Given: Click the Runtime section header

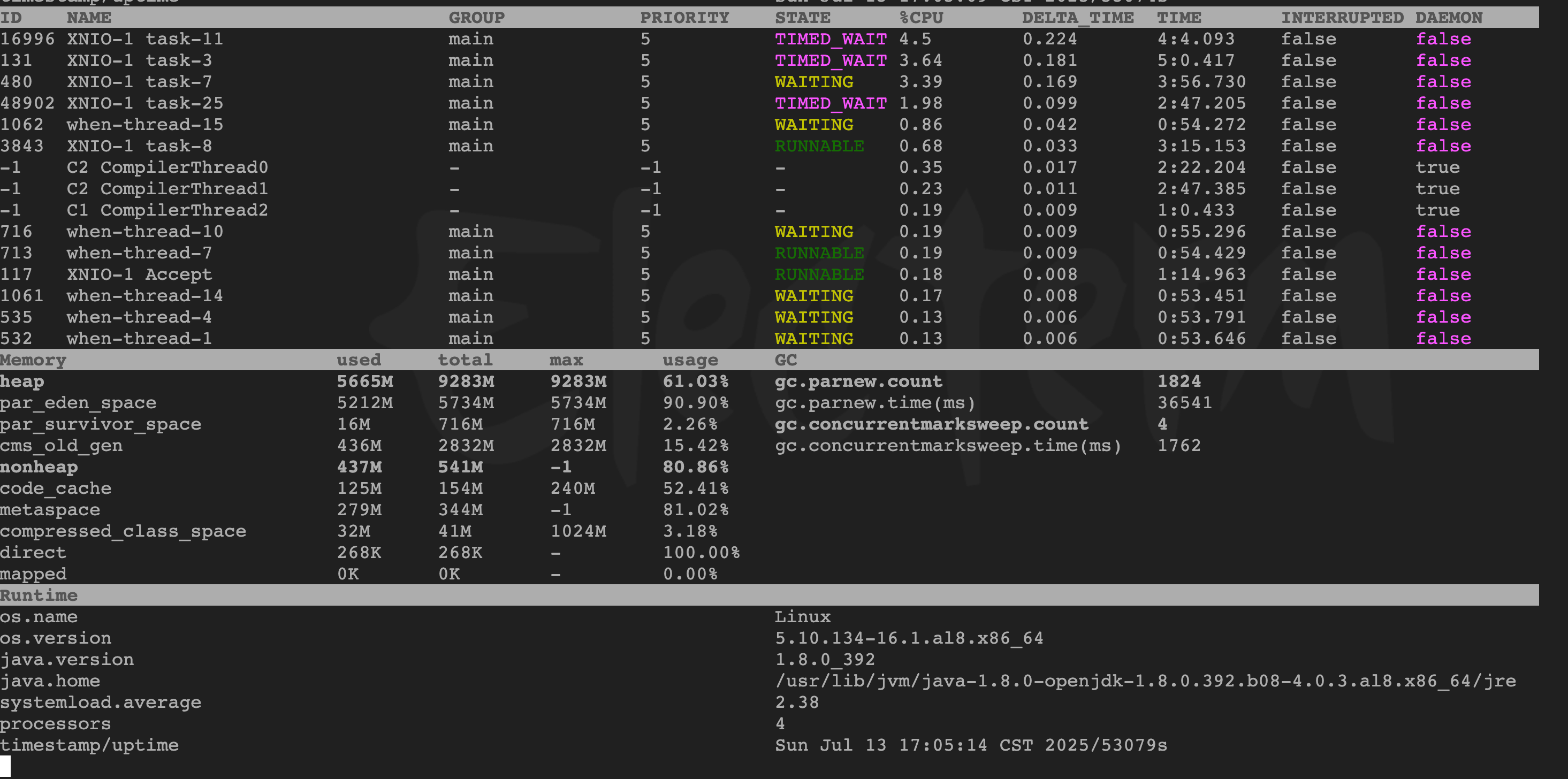Looking at the screenshot, I should [x=39, y=595].
